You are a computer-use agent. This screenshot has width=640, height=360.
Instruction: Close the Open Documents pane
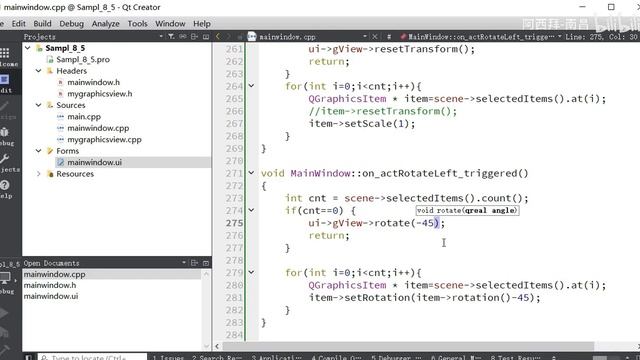pos(206,263)
